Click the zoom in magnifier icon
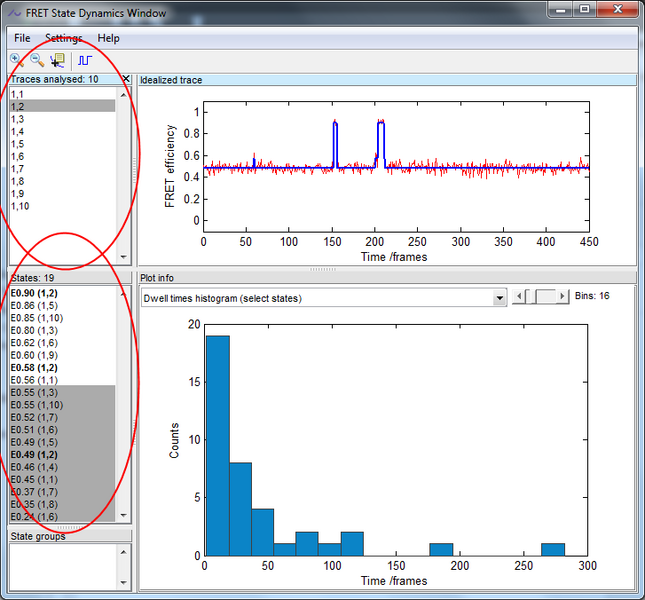The width and height of the screenshot is (645, 600). coord(16,61)
